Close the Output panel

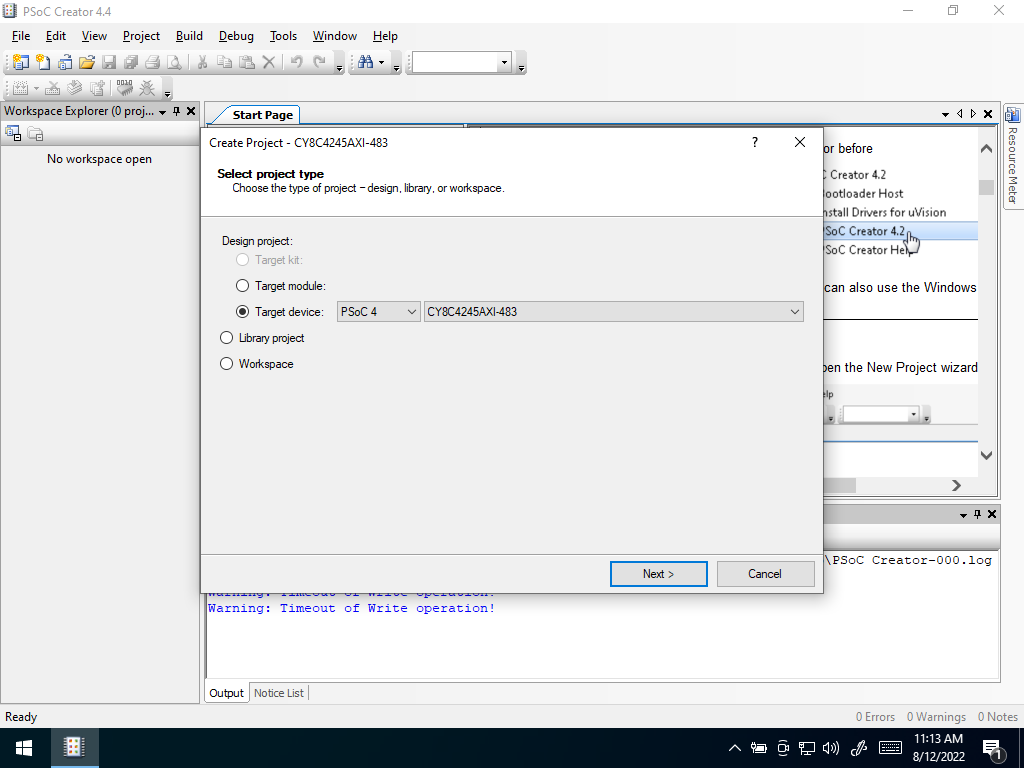[x=992, y=515]
